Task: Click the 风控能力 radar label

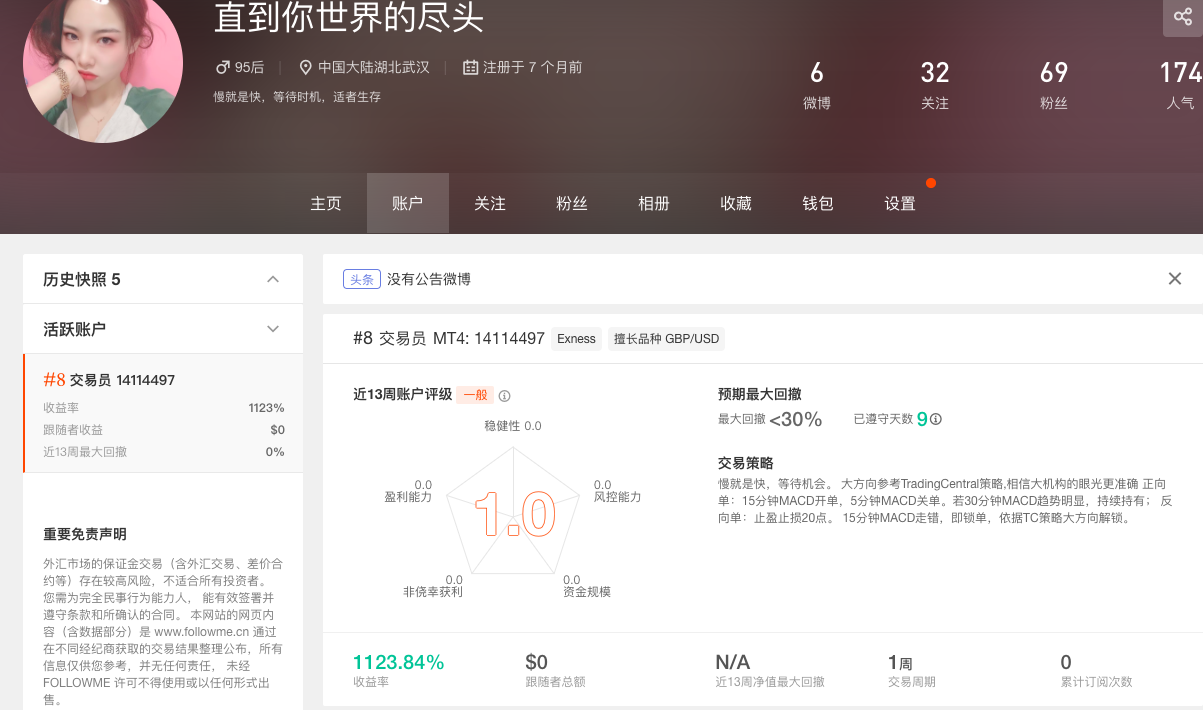Action: [617, 496]
